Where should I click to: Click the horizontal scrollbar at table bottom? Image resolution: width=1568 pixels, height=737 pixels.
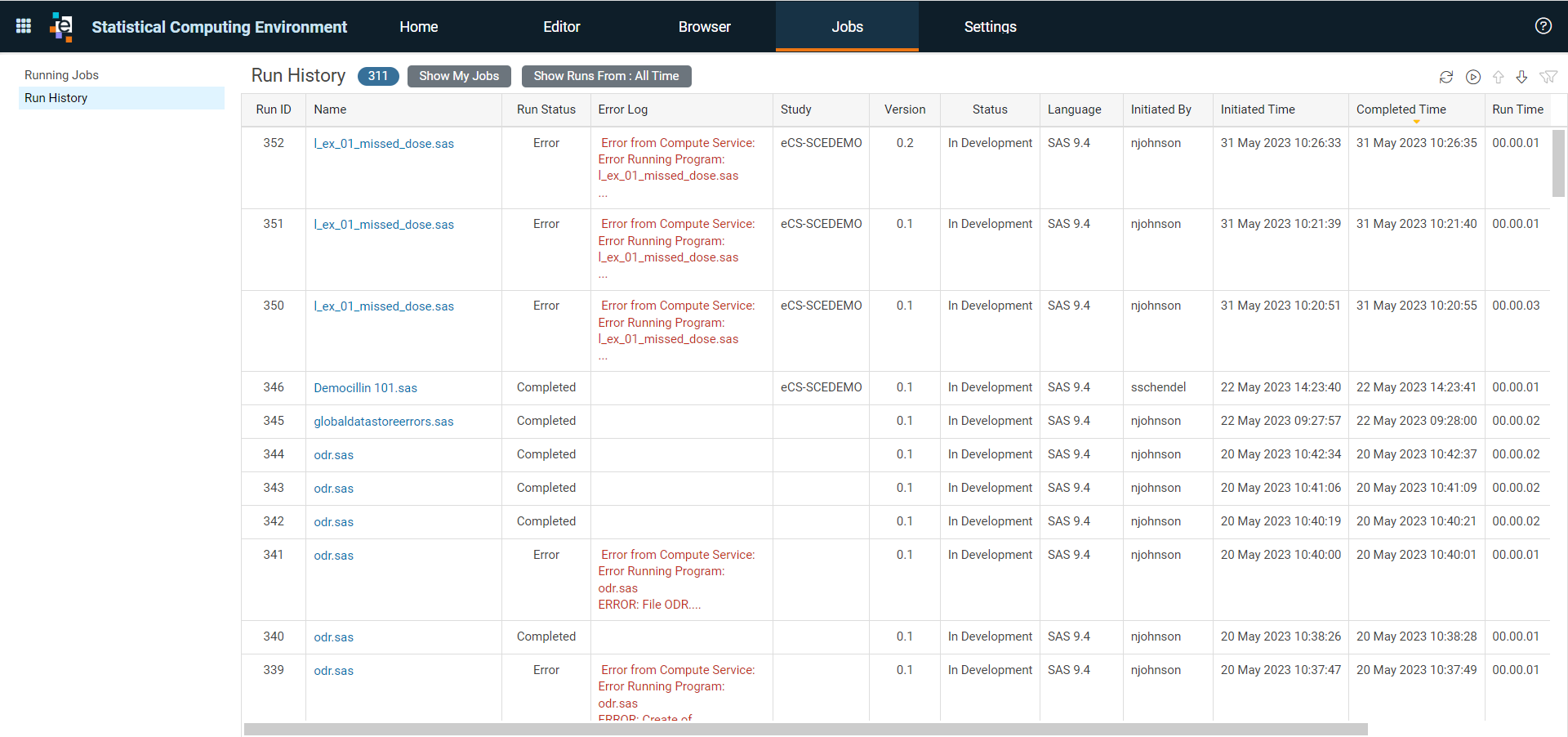(x=806, y=729)
